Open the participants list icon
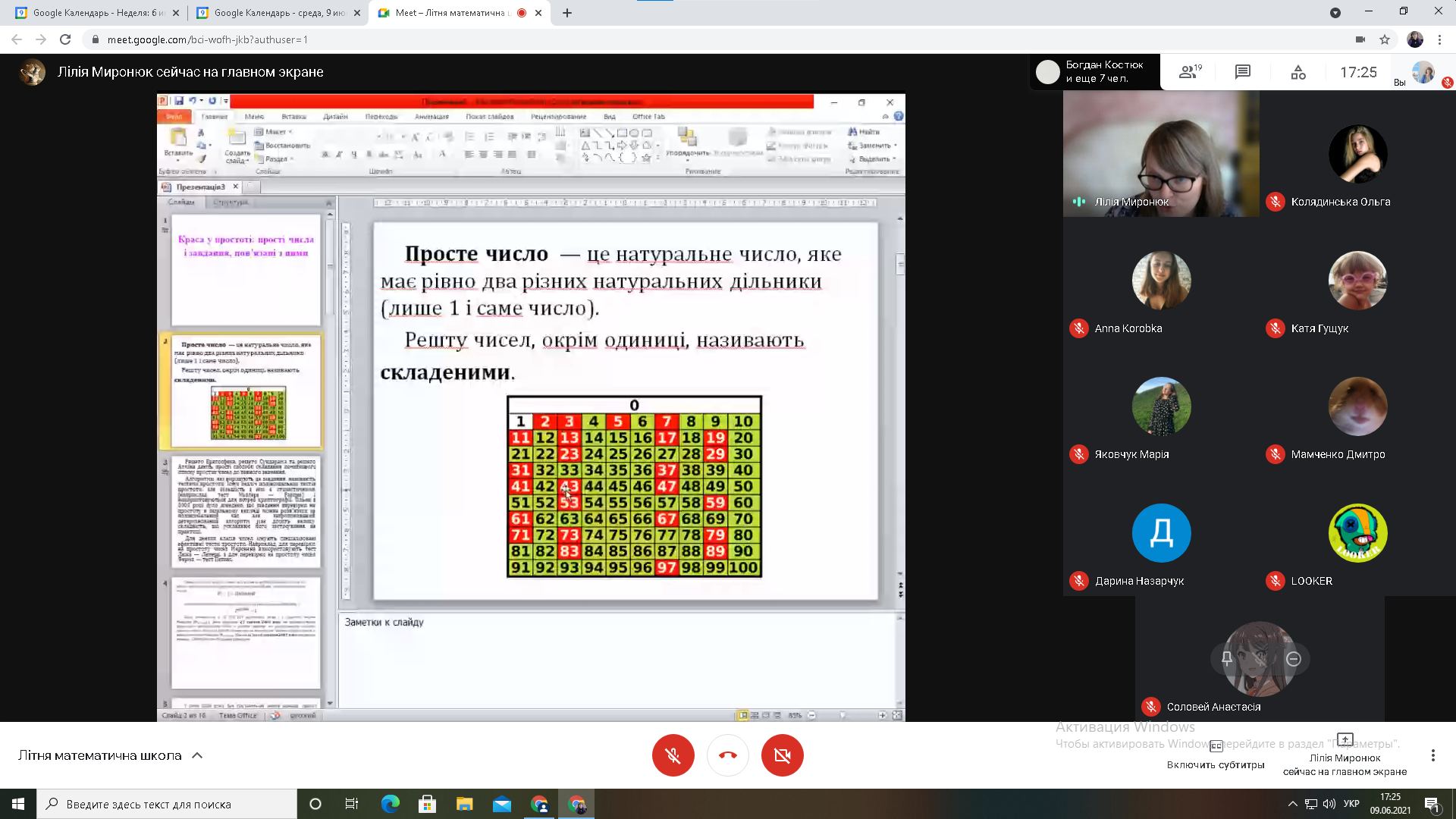Image resolution: width=1456 pixels, height=819 pixels. 1189,72
